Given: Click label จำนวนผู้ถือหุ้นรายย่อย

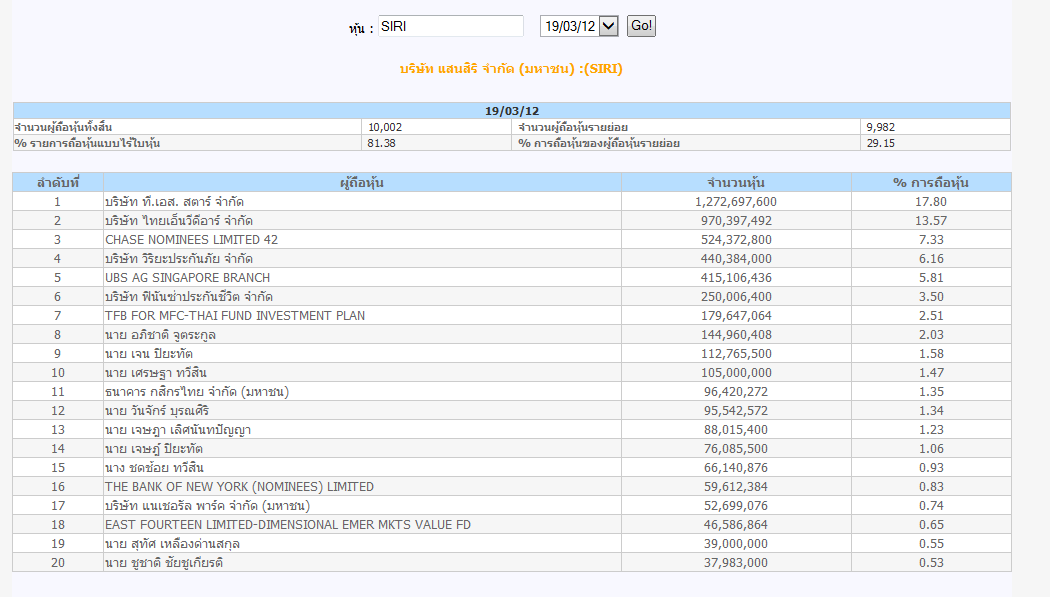Looking at the screenshot, I should click(x=573, y=127).
